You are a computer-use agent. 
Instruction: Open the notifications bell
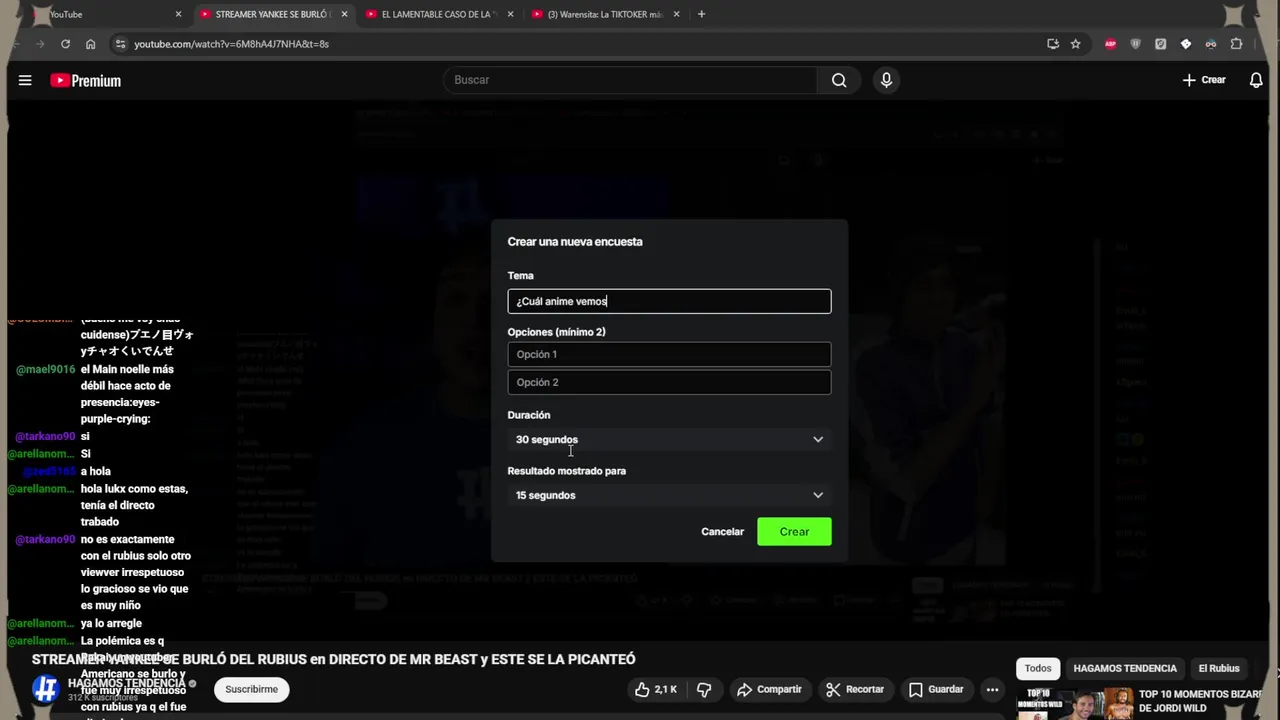coord(1256,80)
